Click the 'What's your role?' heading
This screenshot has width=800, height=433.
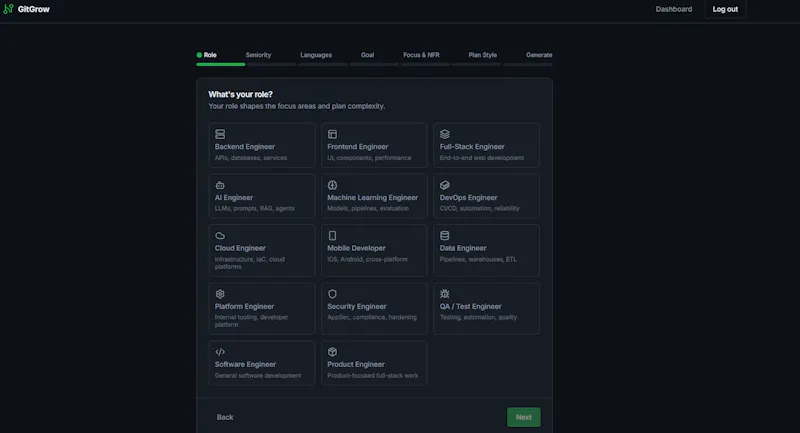240,94
